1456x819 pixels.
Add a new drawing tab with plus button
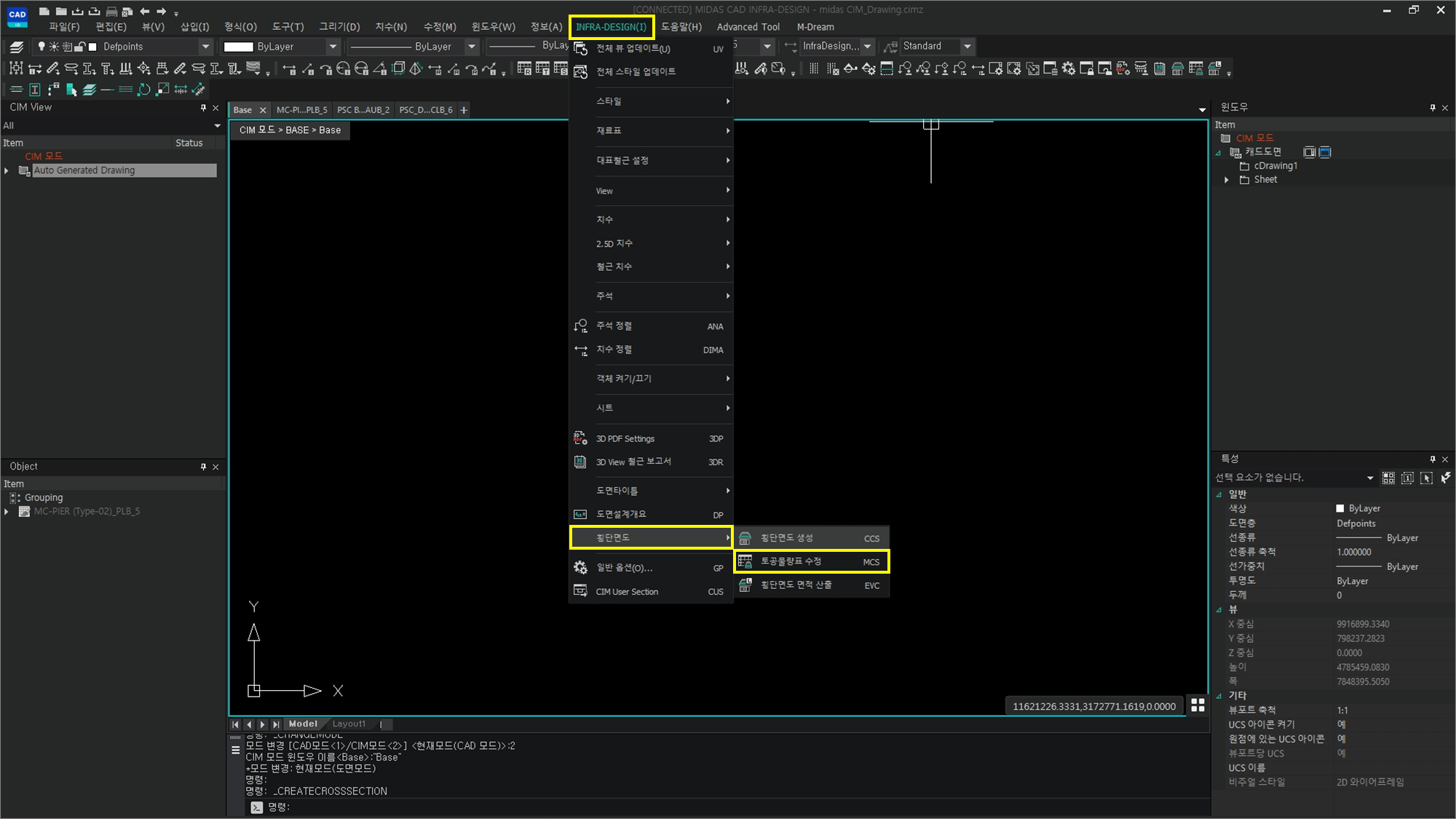coord(464,110)
